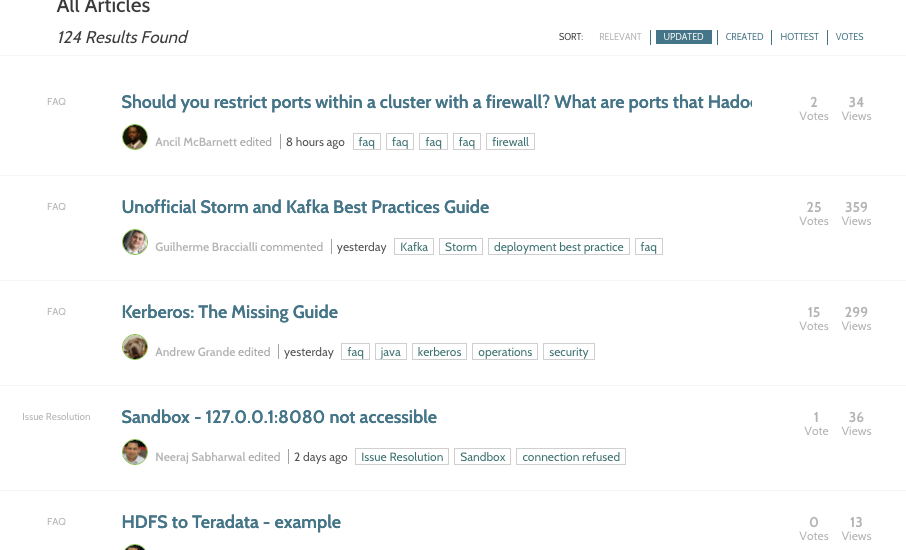Click Guilherme Braccialli's avatar icon
Screen dimensions: 906x550
(135, 243)
